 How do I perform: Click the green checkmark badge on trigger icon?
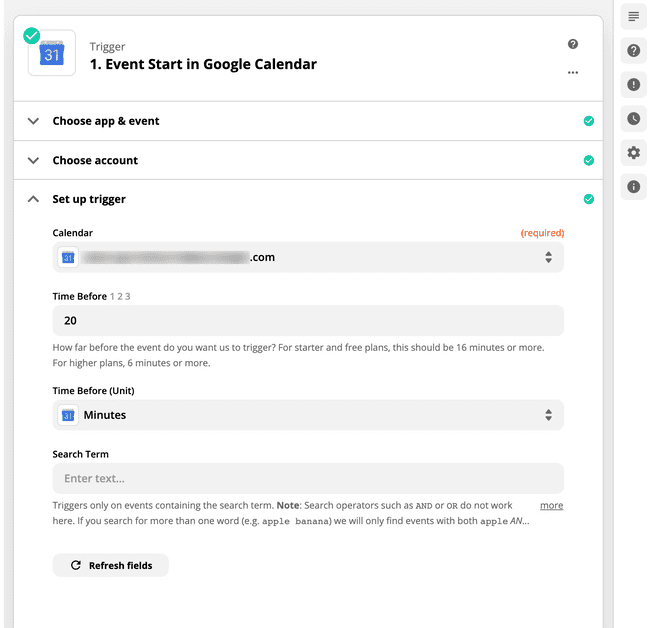[32, 36]
